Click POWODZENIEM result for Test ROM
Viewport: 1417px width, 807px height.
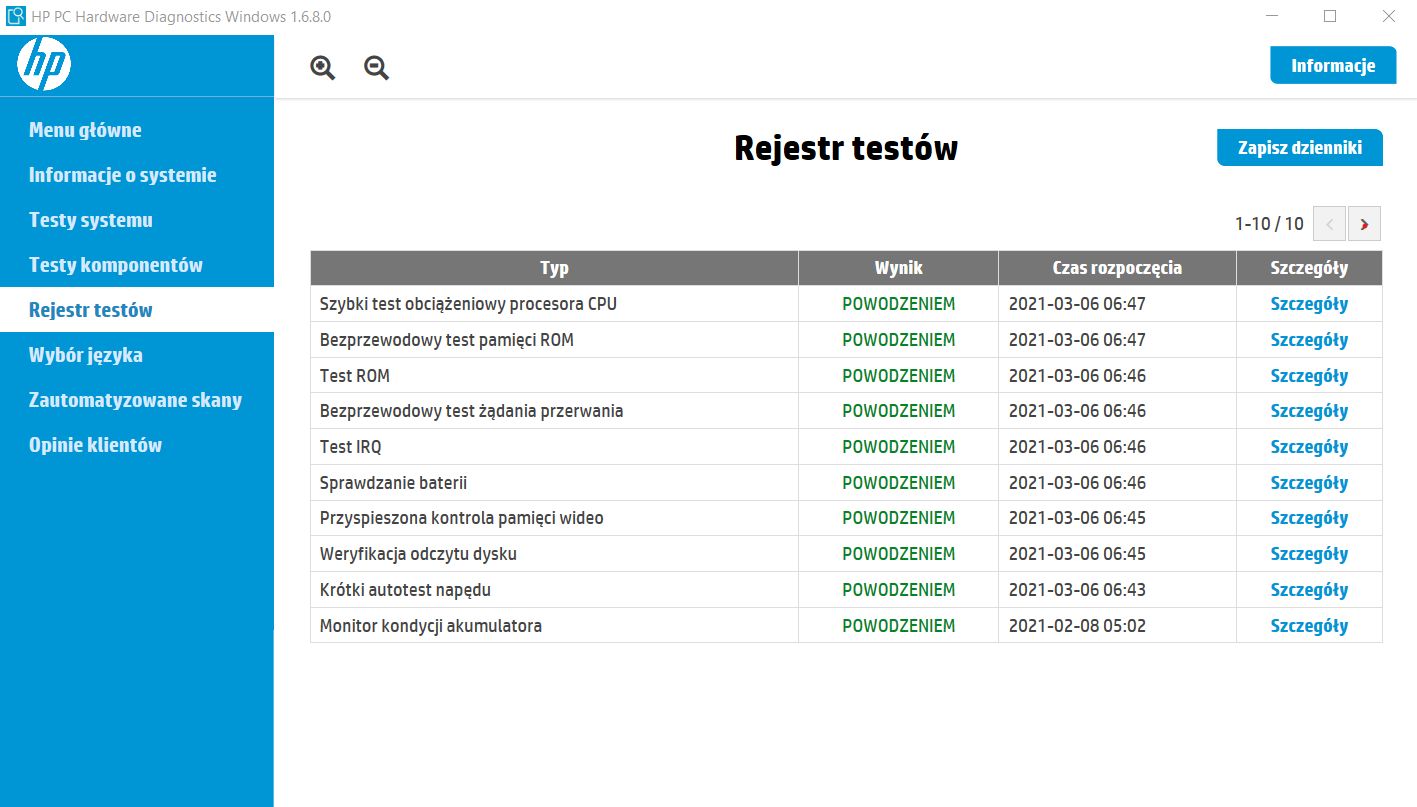click(899, 376)
